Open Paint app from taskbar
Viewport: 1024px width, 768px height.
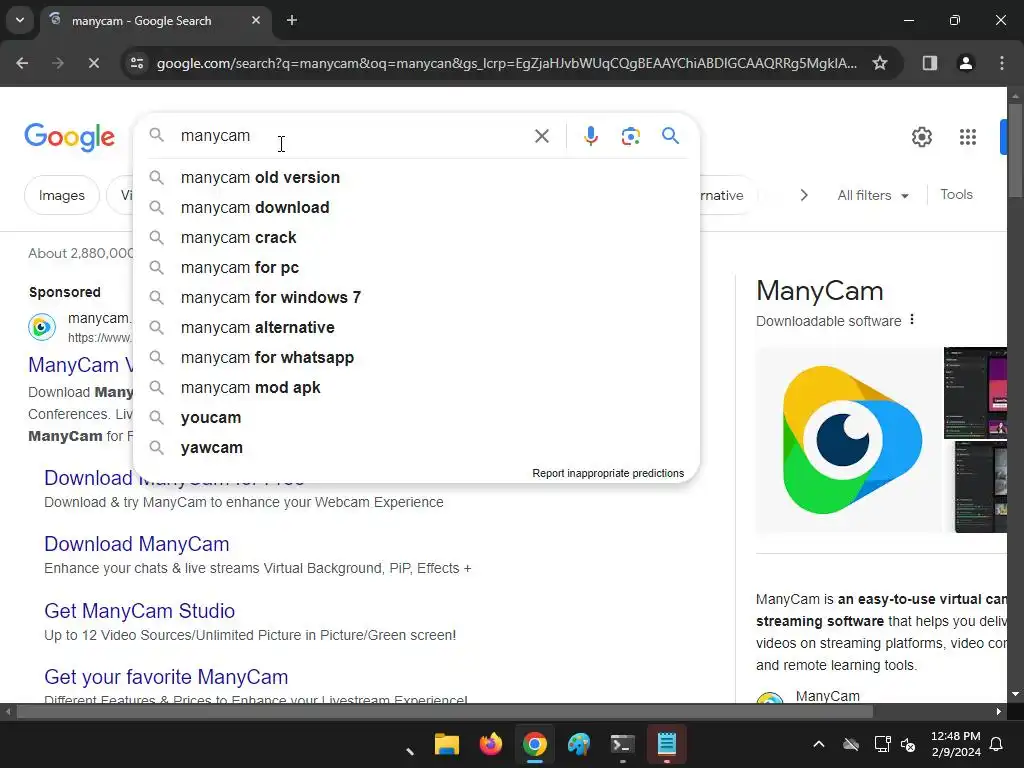579,744
